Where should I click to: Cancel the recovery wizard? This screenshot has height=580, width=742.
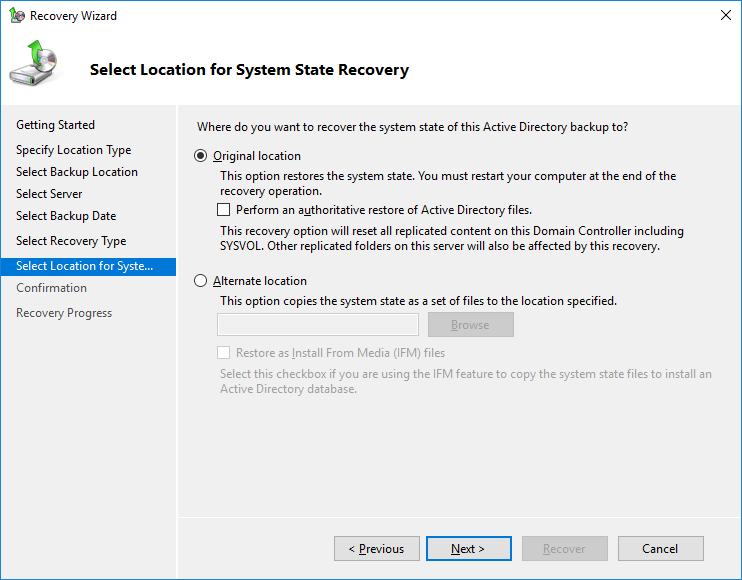point(660,549)
